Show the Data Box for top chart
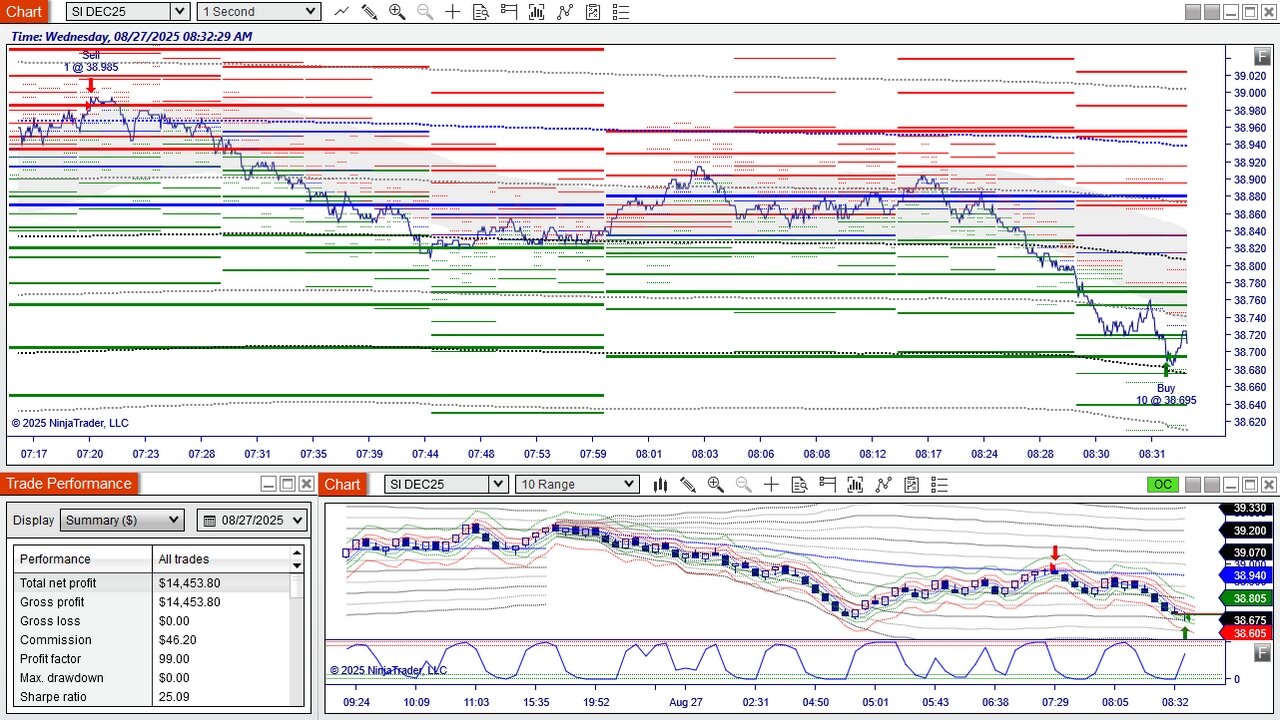1280x720 pixels. (x=481, y=12)
